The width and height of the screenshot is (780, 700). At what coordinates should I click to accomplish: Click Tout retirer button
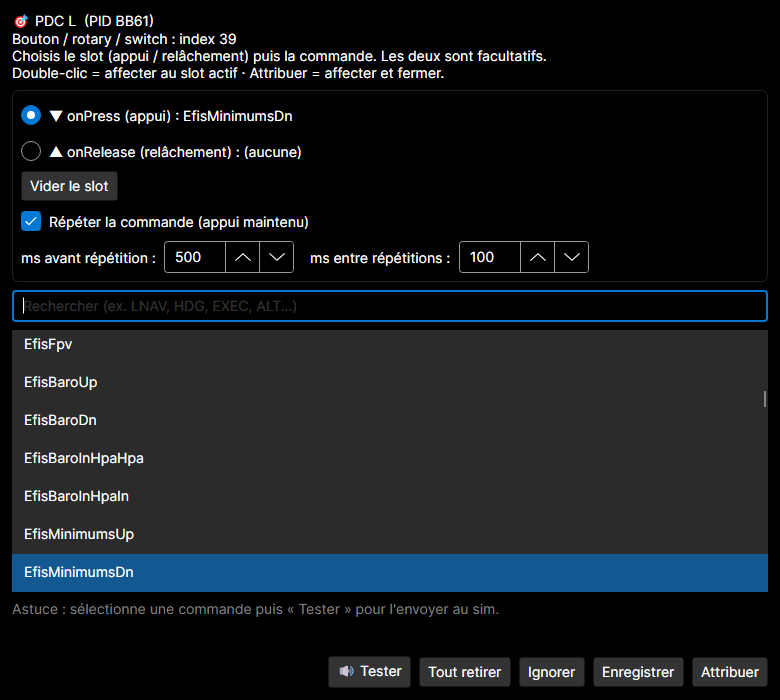click(x=465, y=672)
